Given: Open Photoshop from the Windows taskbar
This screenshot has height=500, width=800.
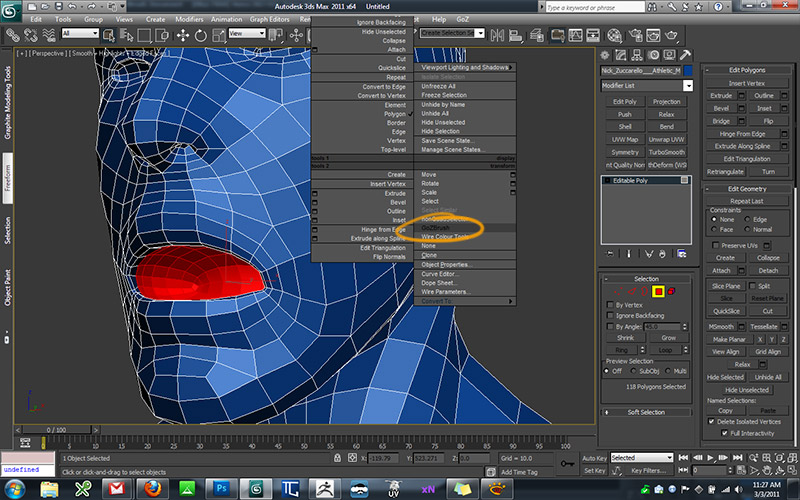Looking at the screenshot, I should coord(221,487).
